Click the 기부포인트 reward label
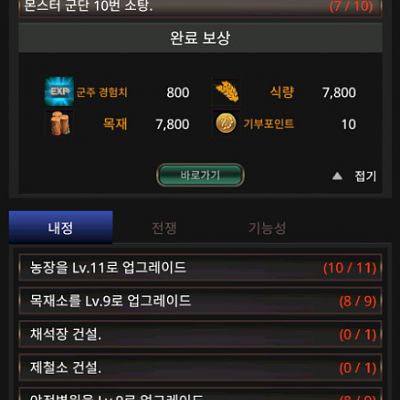This screenshot has width=400, height=400. (x=269, y=124)
